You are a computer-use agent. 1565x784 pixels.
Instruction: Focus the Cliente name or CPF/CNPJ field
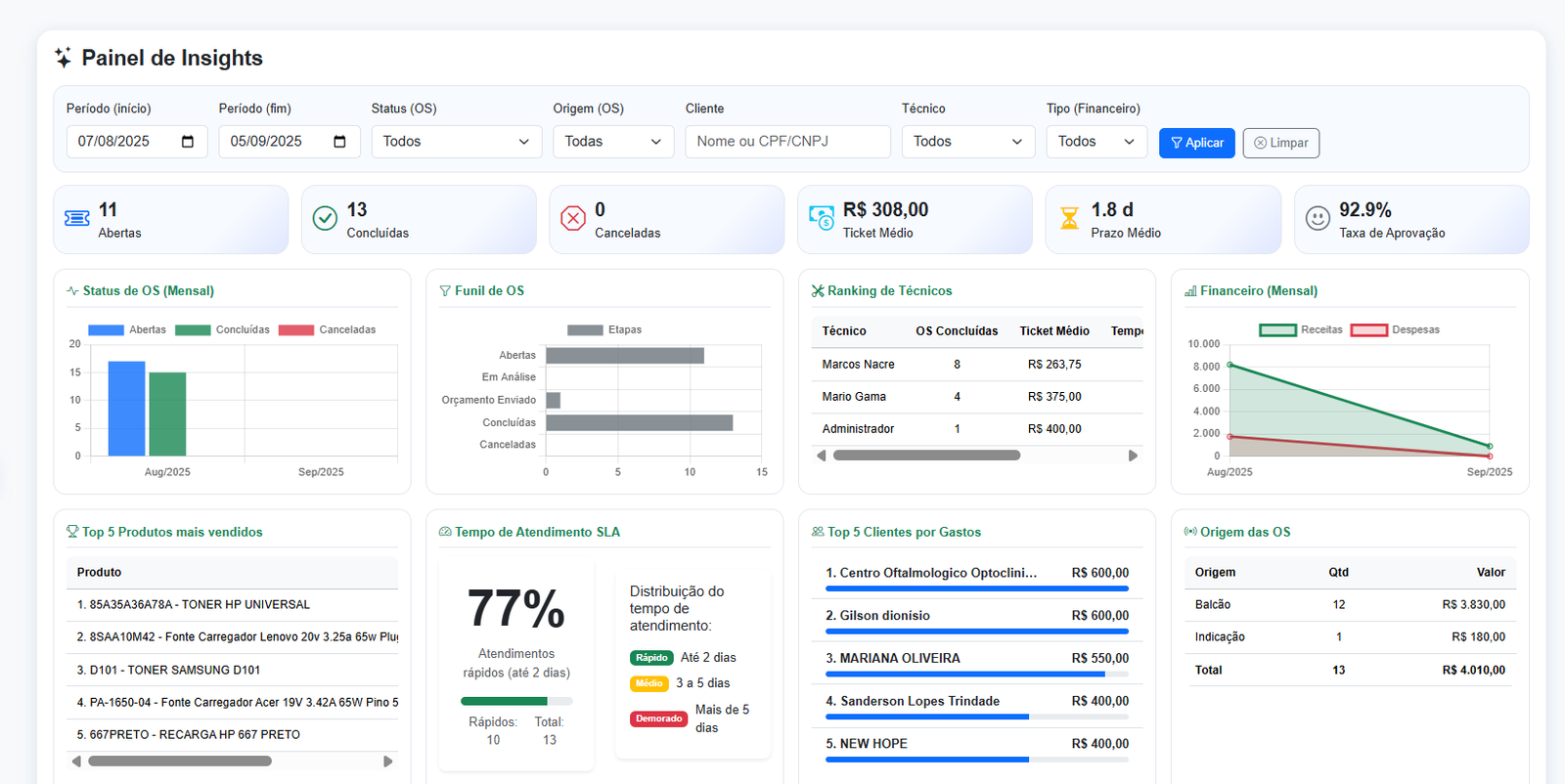(x=787, y=142)
